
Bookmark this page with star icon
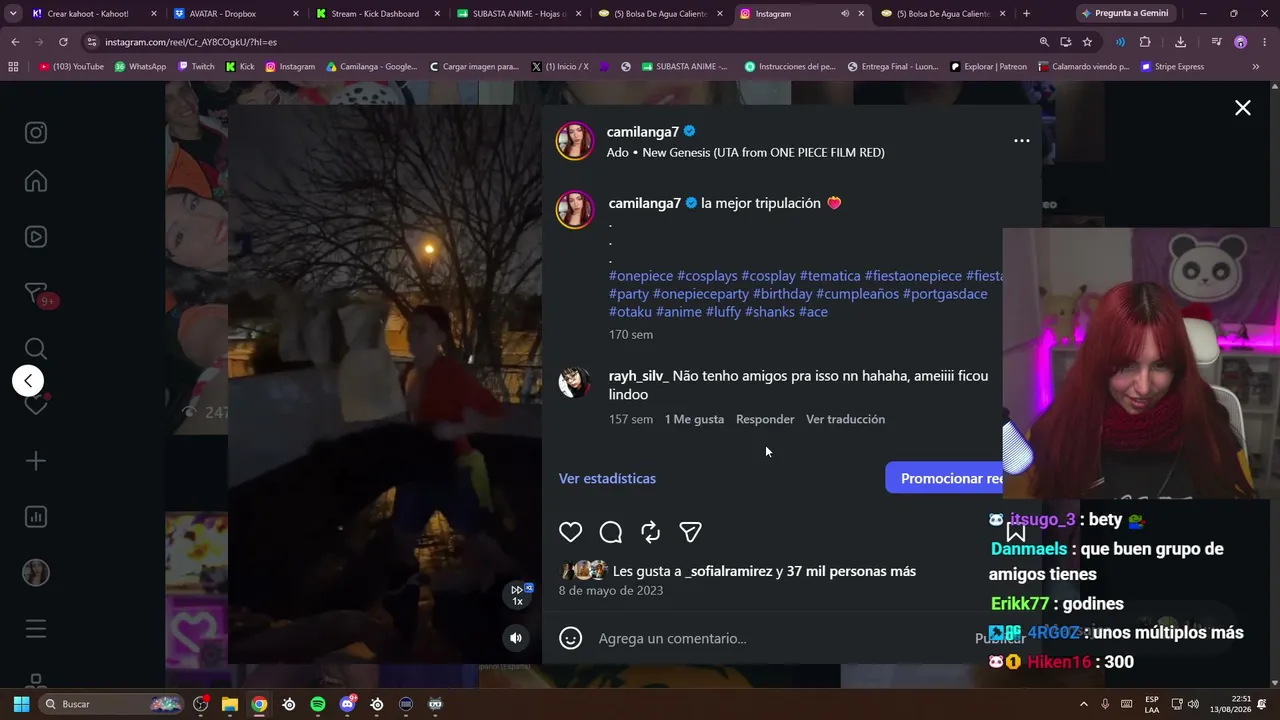(1087, 42)
